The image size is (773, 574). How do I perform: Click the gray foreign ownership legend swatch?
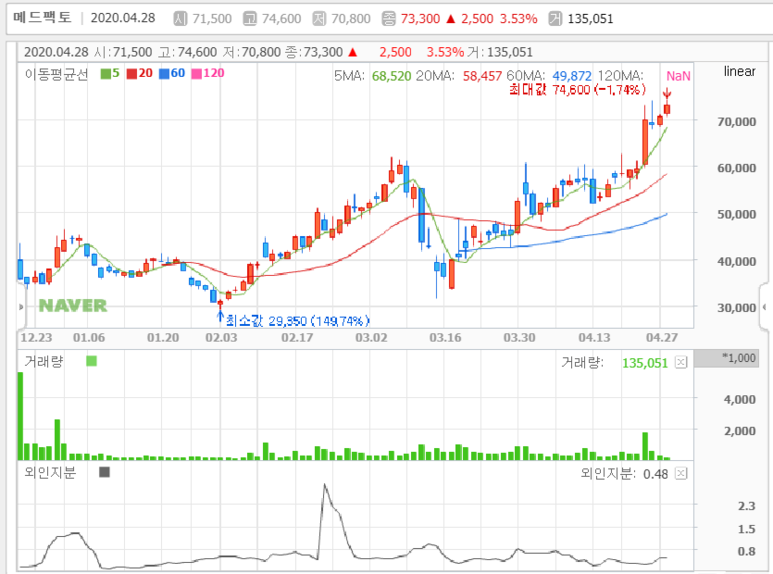coord(105,472)
